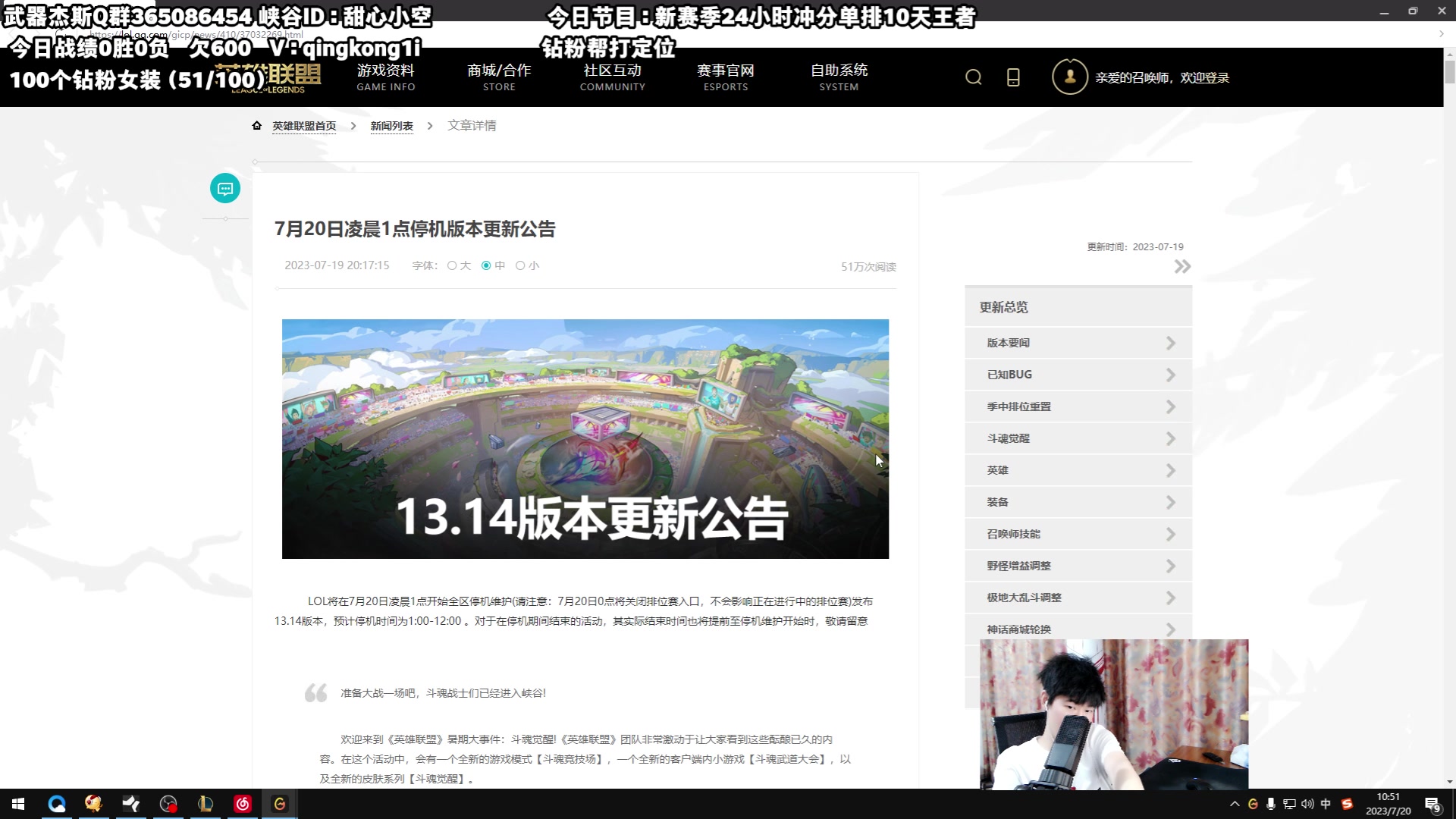Viewport: 1456px width, 819px height.
Task: Go to 英雄联盟首页 breadcrumb link
Action: point(304,126)
